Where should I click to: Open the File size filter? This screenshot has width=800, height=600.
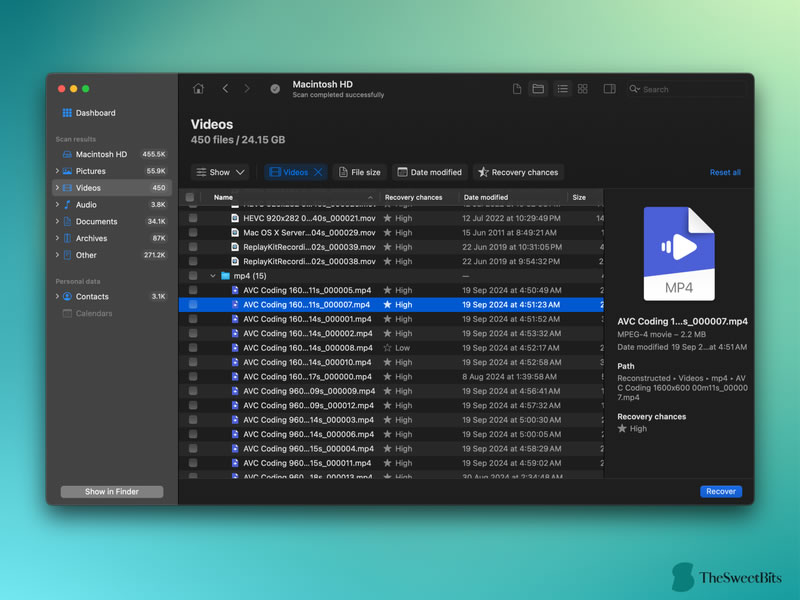pyautogui.click(x=360, y=172)
